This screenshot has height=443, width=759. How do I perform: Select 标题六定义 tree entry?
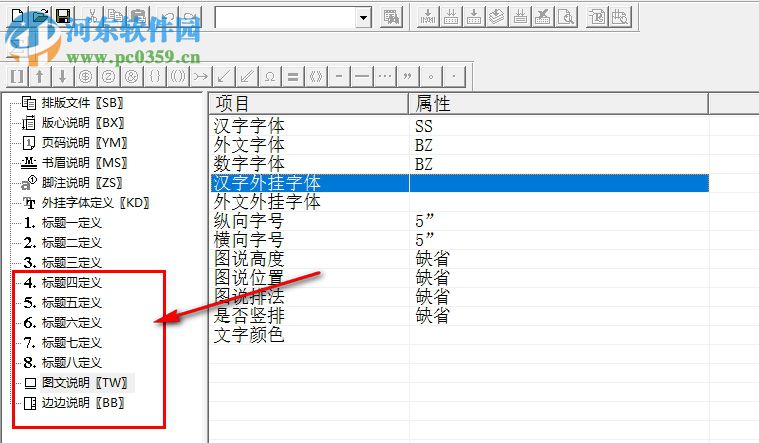click(72, 322)
